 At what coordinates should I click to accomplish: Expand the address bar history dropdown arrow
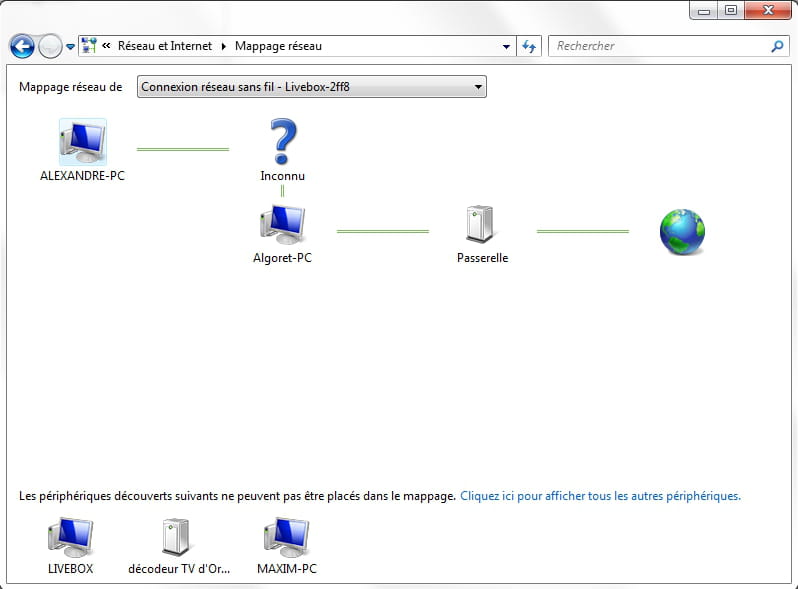[x=506, y=46]
